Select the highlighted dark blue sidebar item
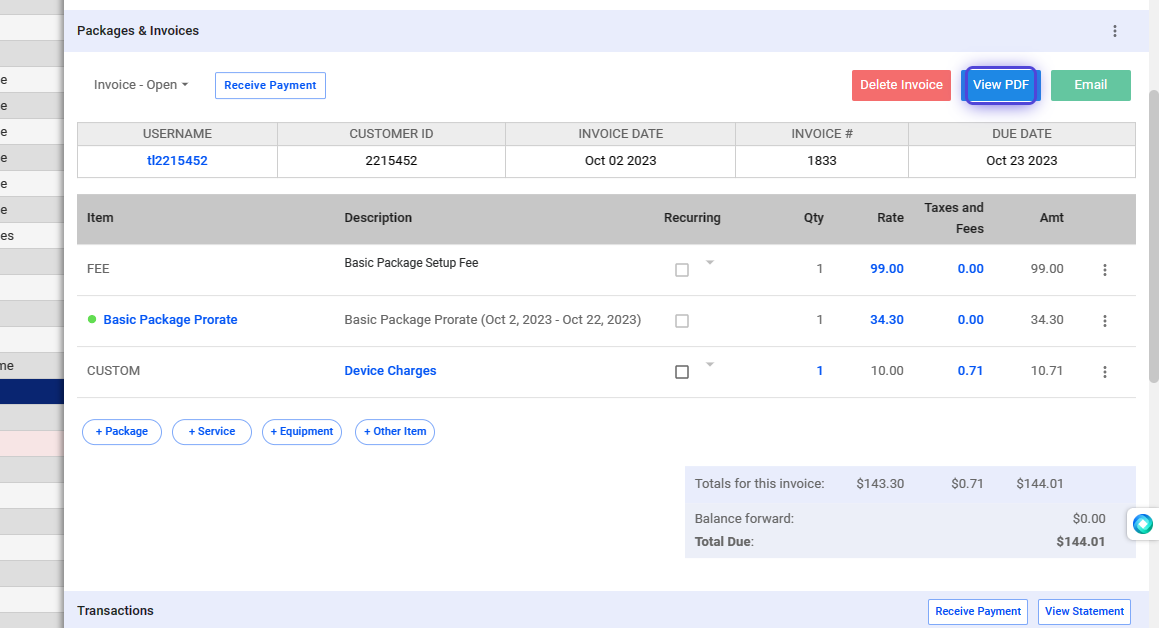1159x628 pixels. pos(32,392)
